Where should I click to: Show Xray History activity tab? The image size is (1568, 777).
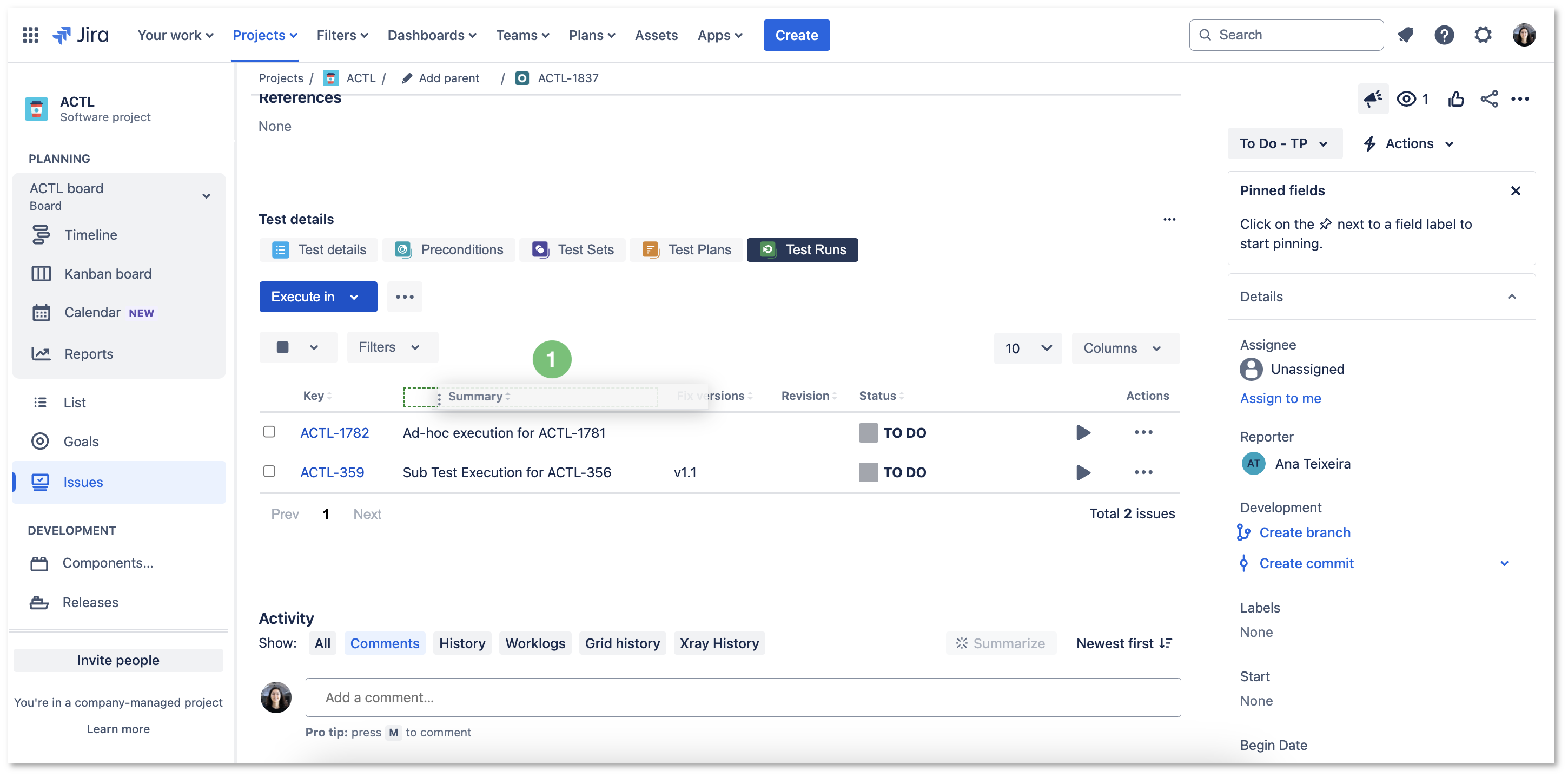719,643
